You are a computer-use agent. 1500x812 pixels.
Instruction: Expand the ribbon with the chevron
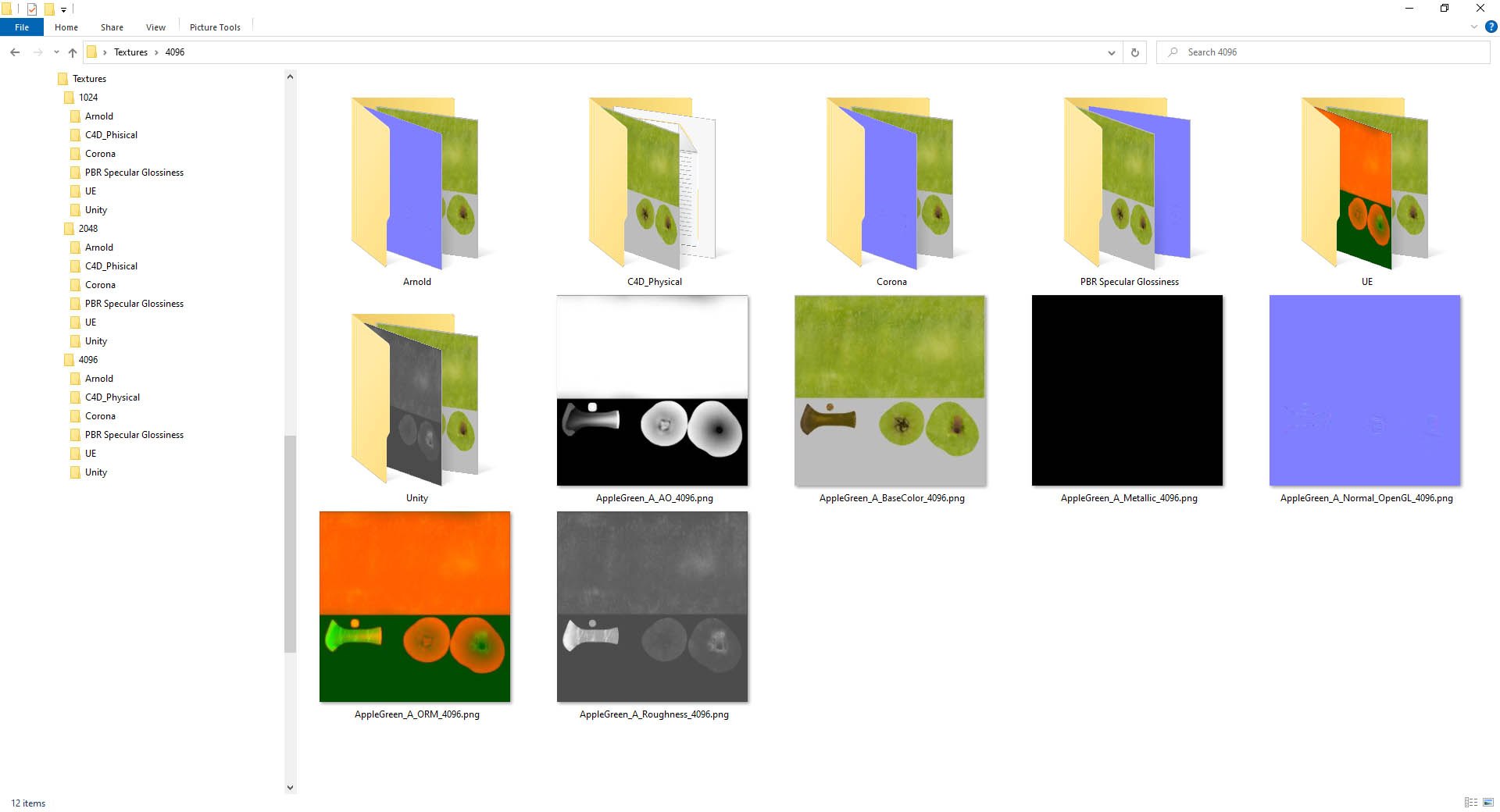tap(1474, 27)
